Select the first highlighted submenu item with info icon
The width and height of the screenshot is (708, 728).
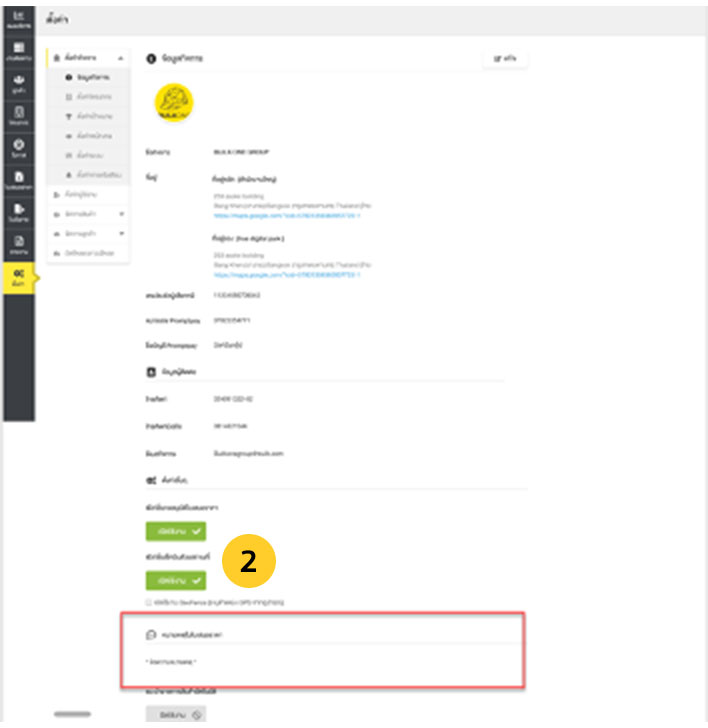[90, 77]
